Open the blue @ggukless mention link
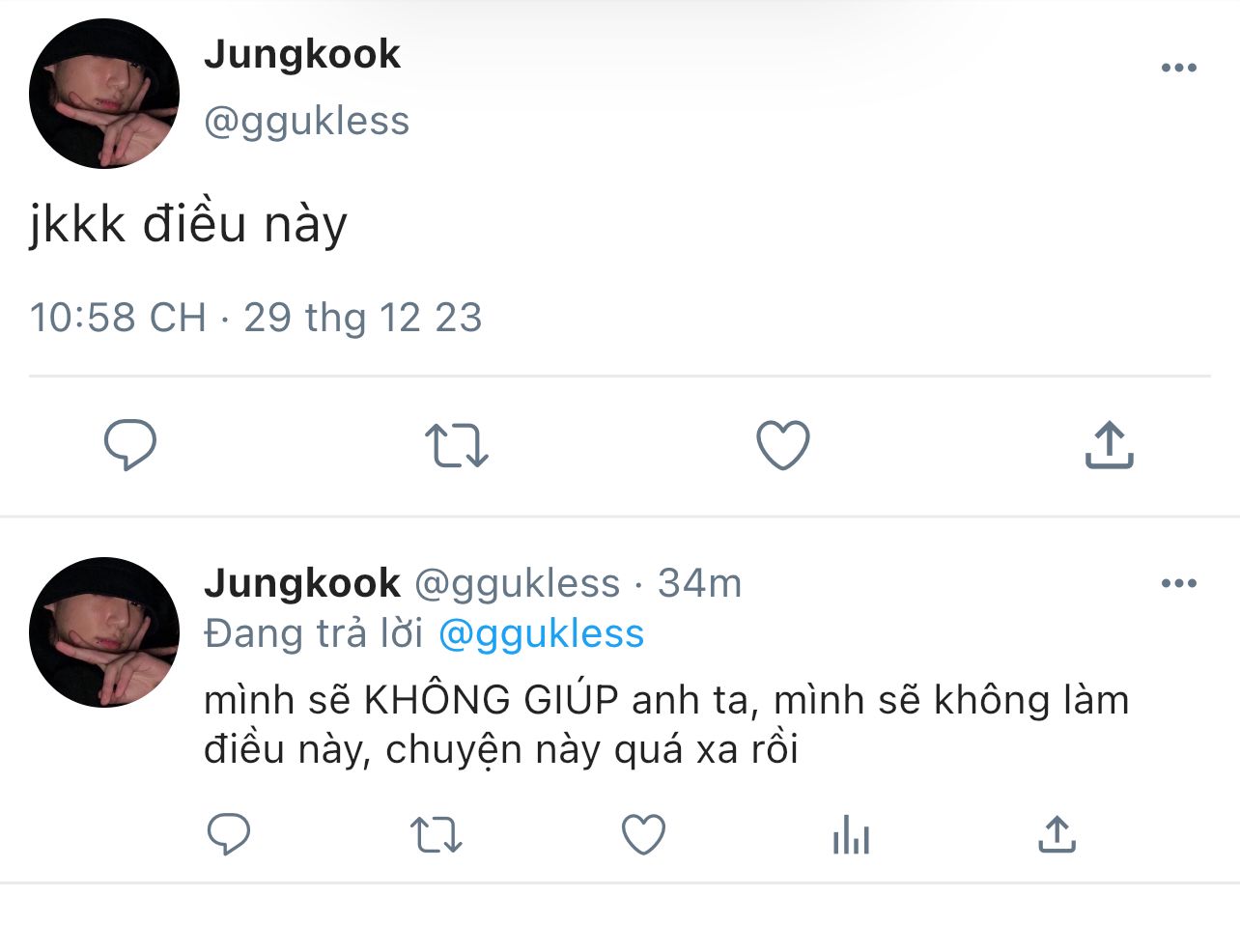 point(541,634)
